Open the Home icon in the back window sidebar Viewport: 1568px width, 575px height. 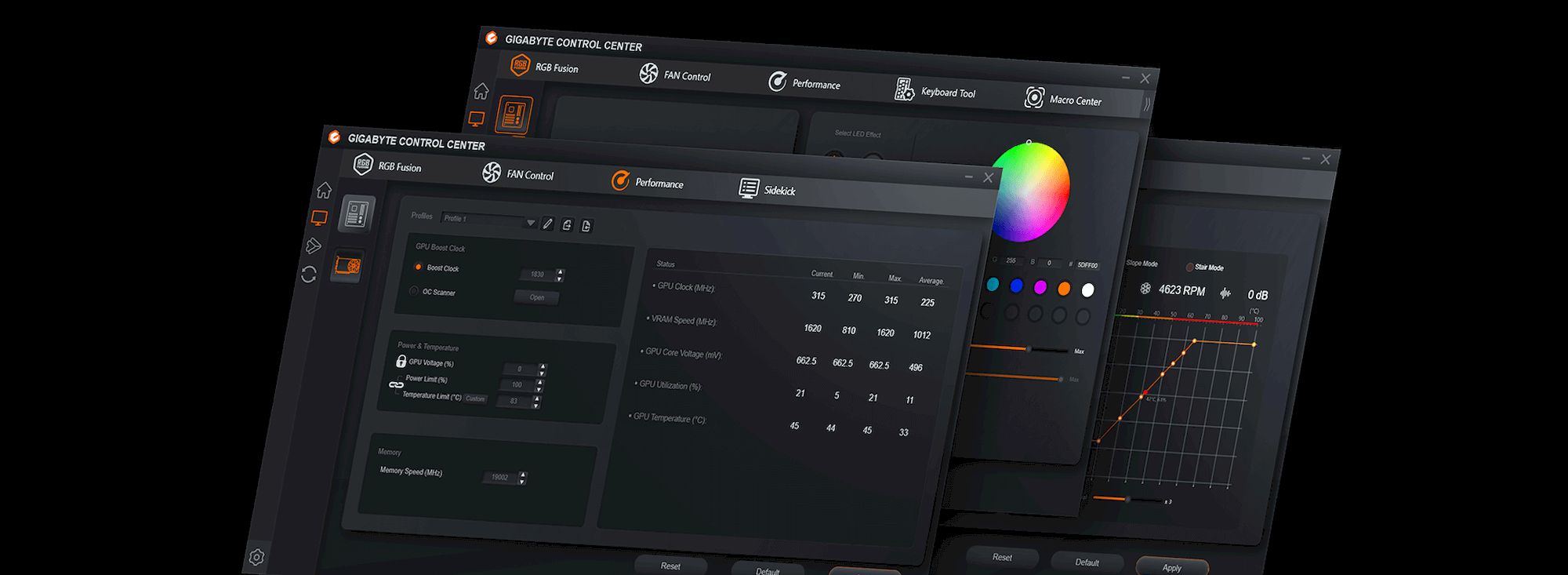pyautogui.click(x=481, y=91)
